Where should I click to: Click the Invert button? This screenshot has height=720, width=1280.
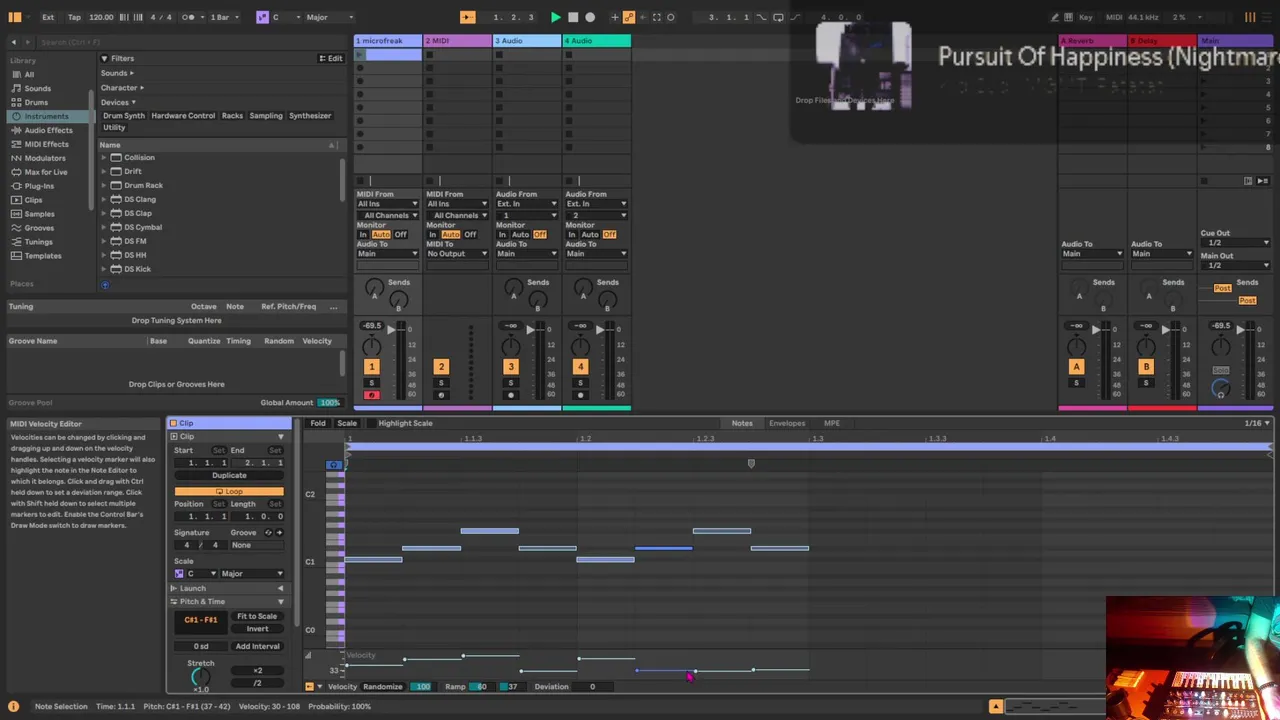[257, 629]
